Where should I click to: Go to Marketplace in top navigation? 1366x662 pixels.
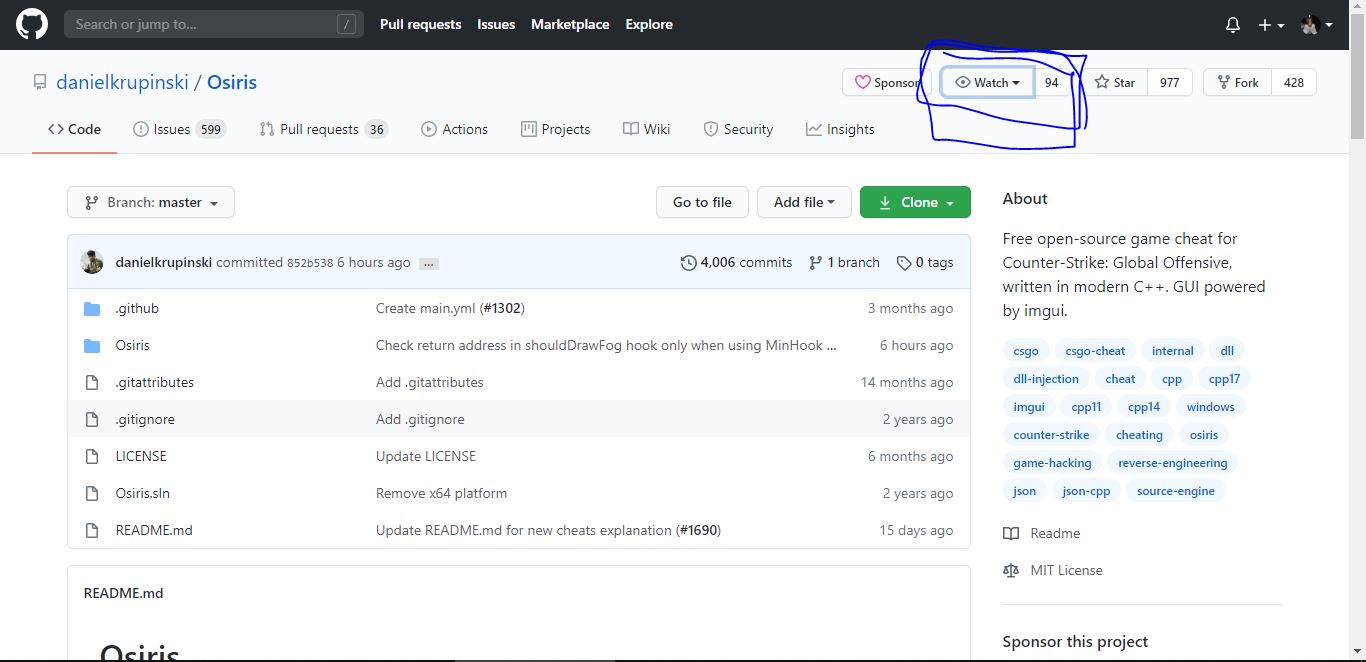click(570, 24)
